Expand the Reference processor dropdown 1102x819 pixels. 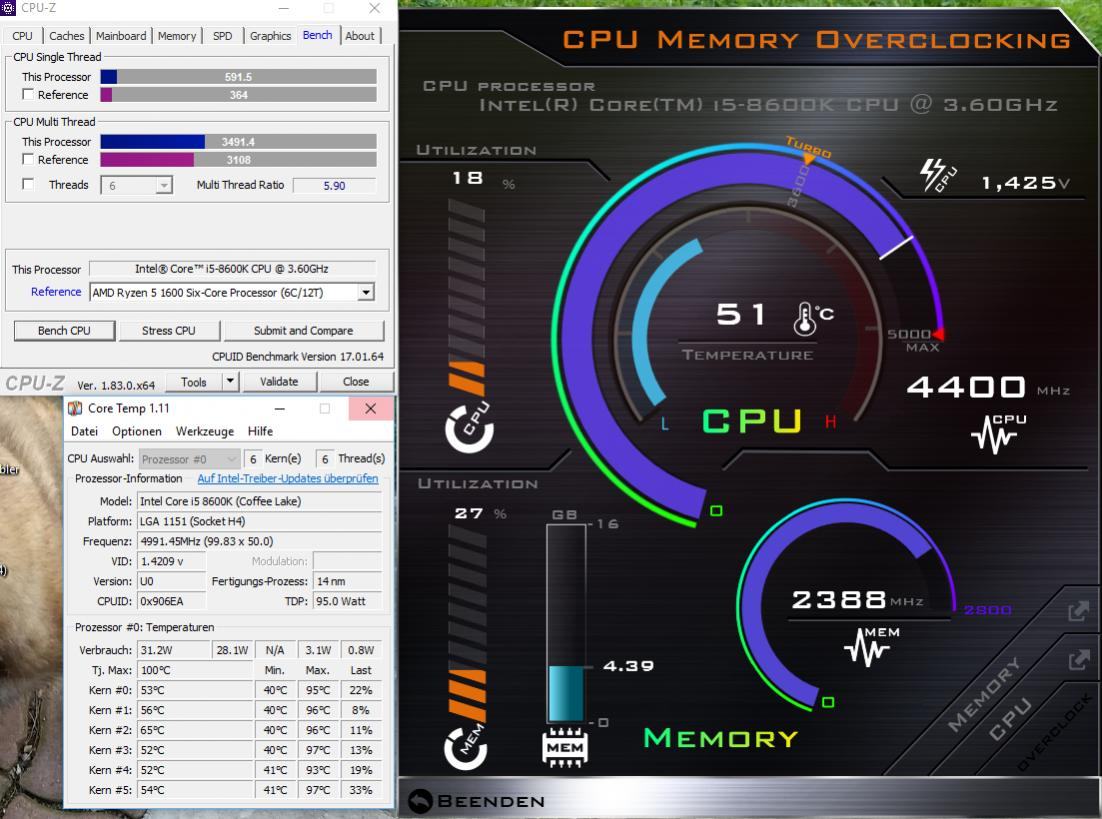point(365,292)
